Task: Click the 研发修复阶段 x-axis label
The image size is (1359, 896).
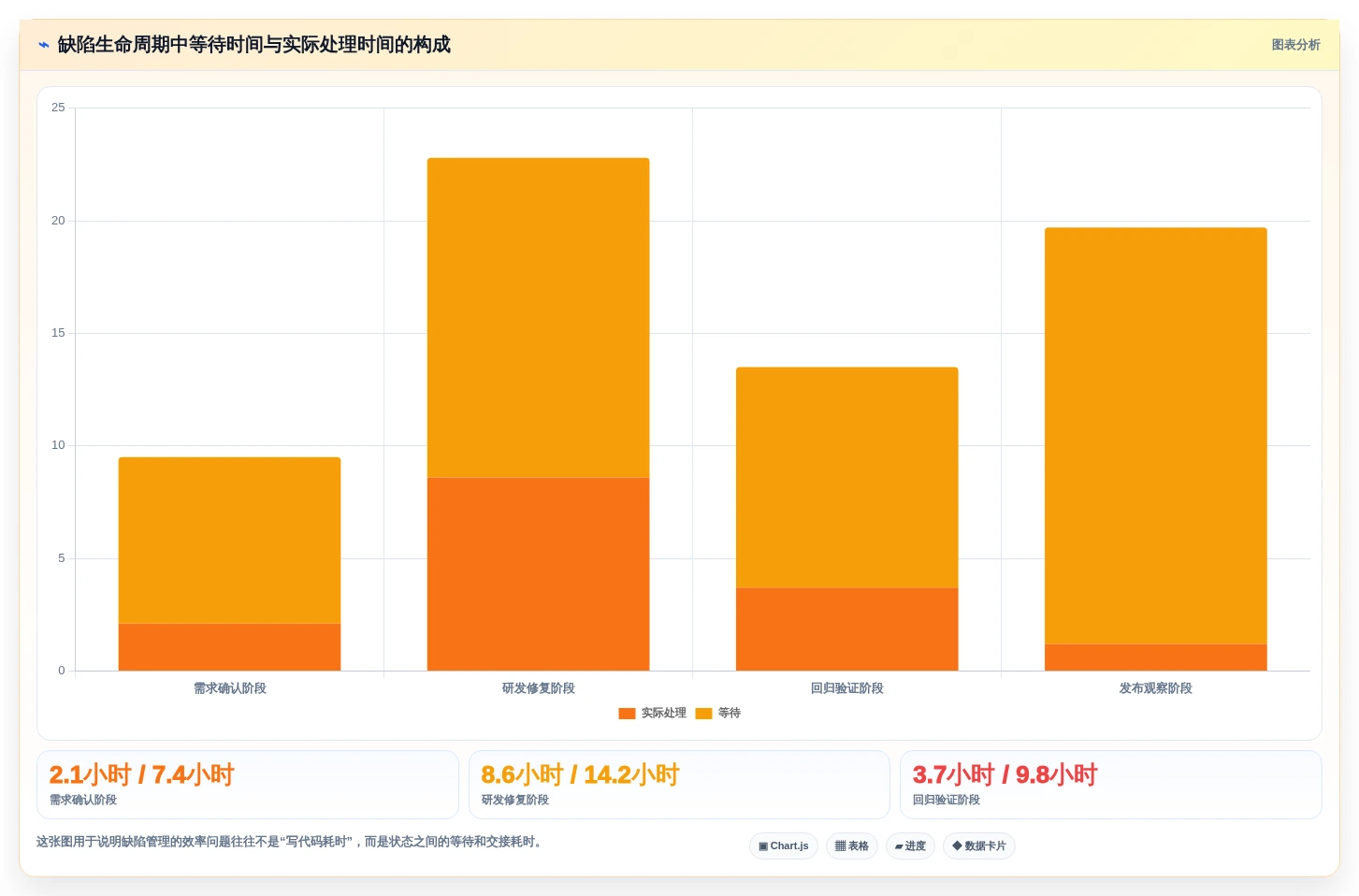Action: pos(538,688)
